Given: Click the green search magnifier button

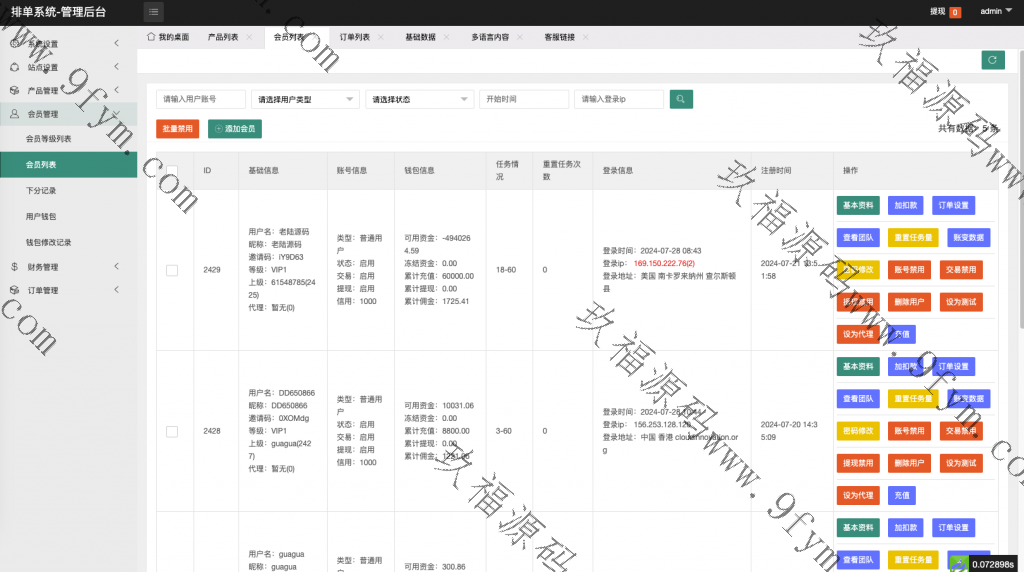Looking at the screenshot, I should pyautogui.click(x=681, y=99).
